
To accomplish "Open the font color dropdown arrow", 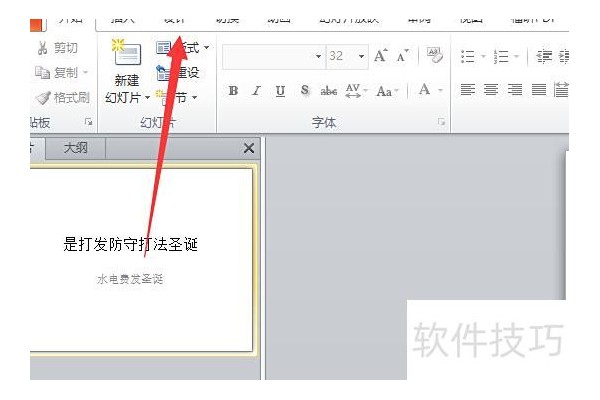I will [440, 91].
